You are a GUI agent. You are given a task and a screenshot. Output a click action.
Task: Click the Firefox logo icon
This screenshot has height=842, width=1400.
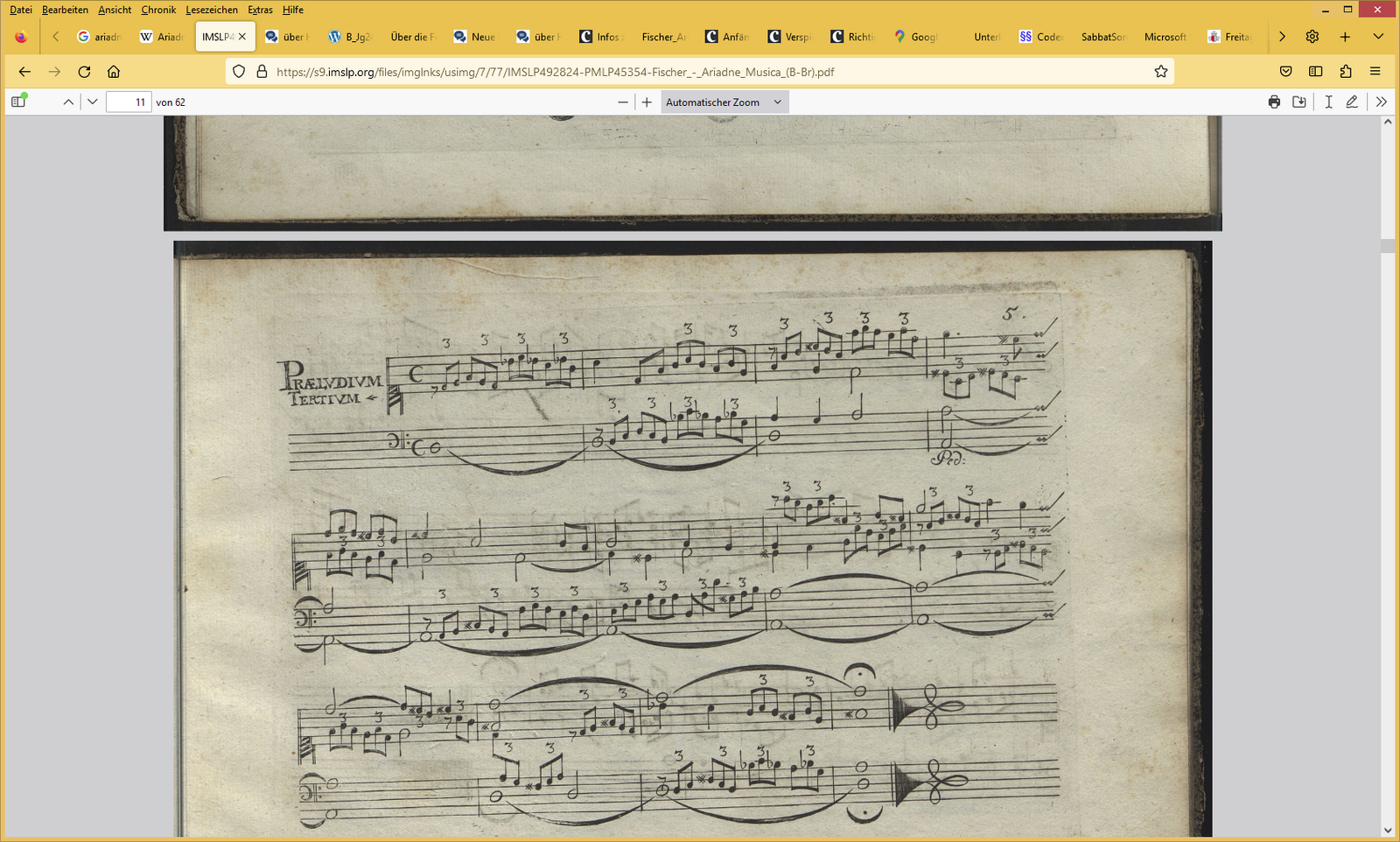(21, 37)
